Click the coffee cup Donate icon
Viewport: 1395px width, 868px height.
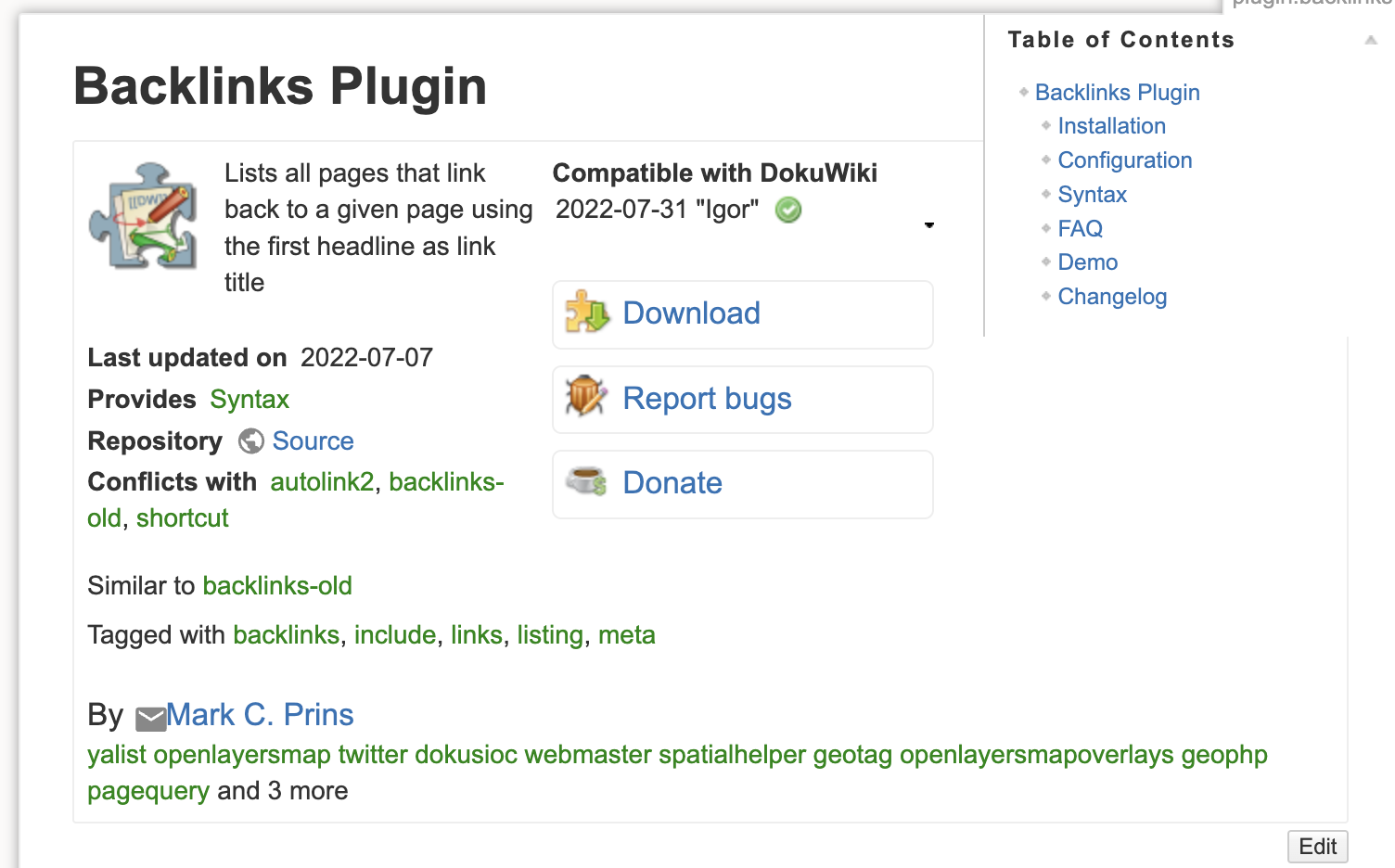[x=587, y=481]
